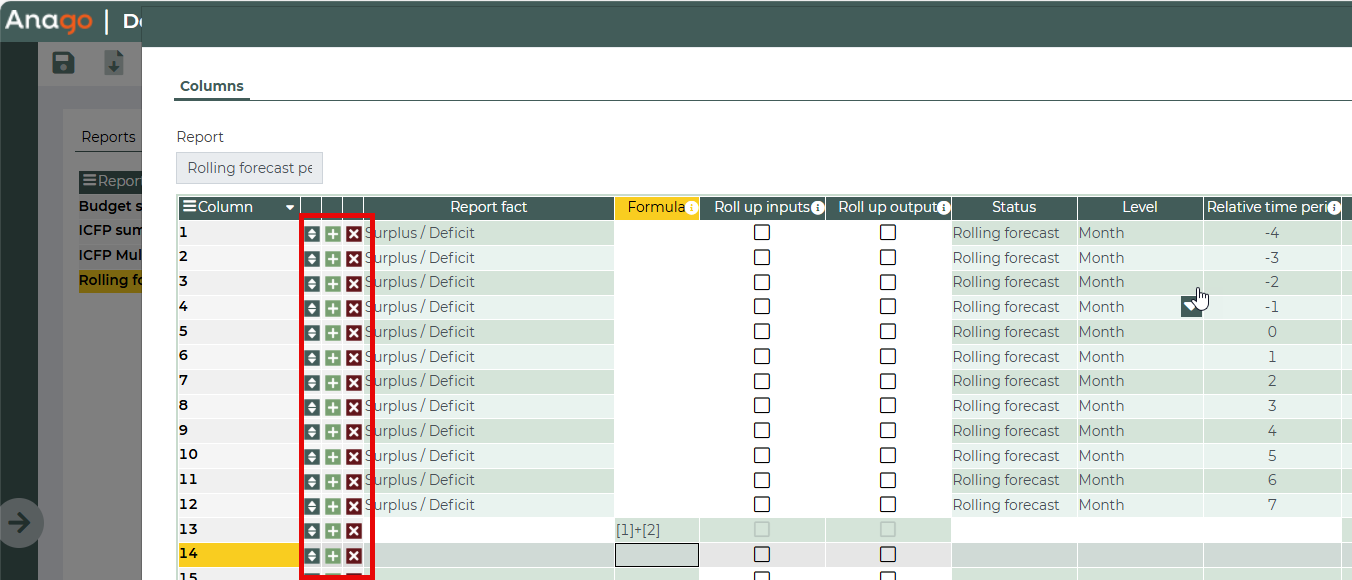Click the add row icon for column 13
1352x580 pixels.
[333, 531]
